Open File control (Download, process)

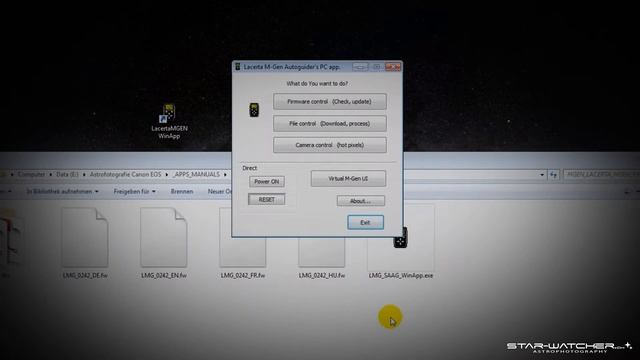tap(329, 123)
